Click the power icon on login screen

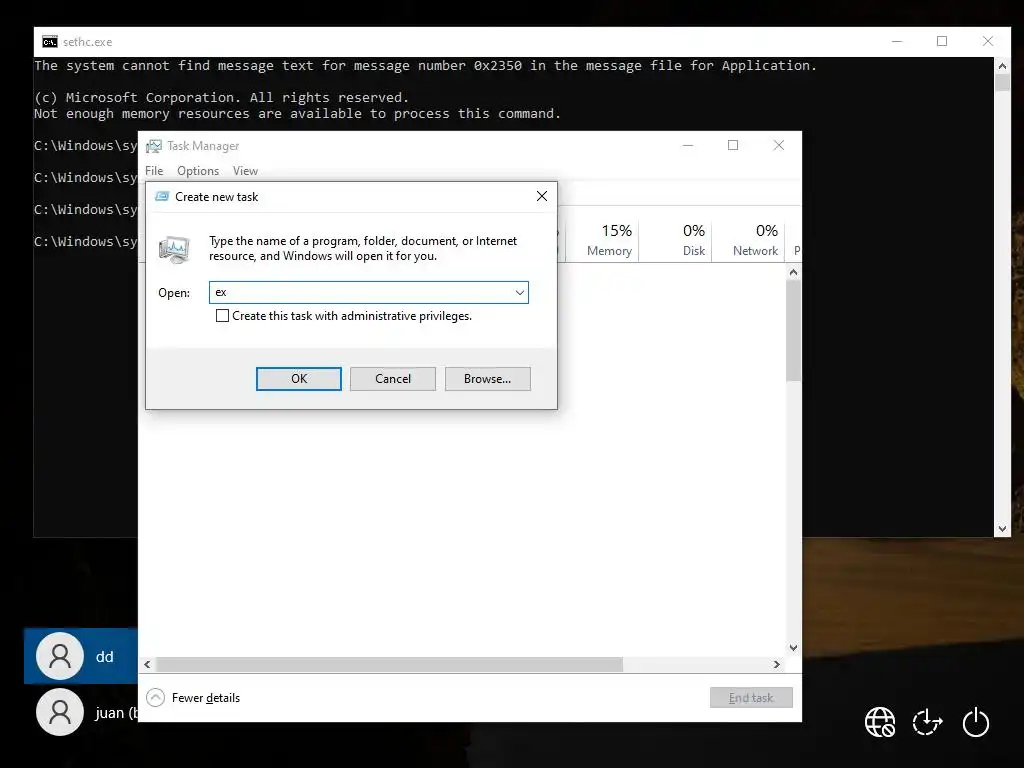(x=976, y=722)
